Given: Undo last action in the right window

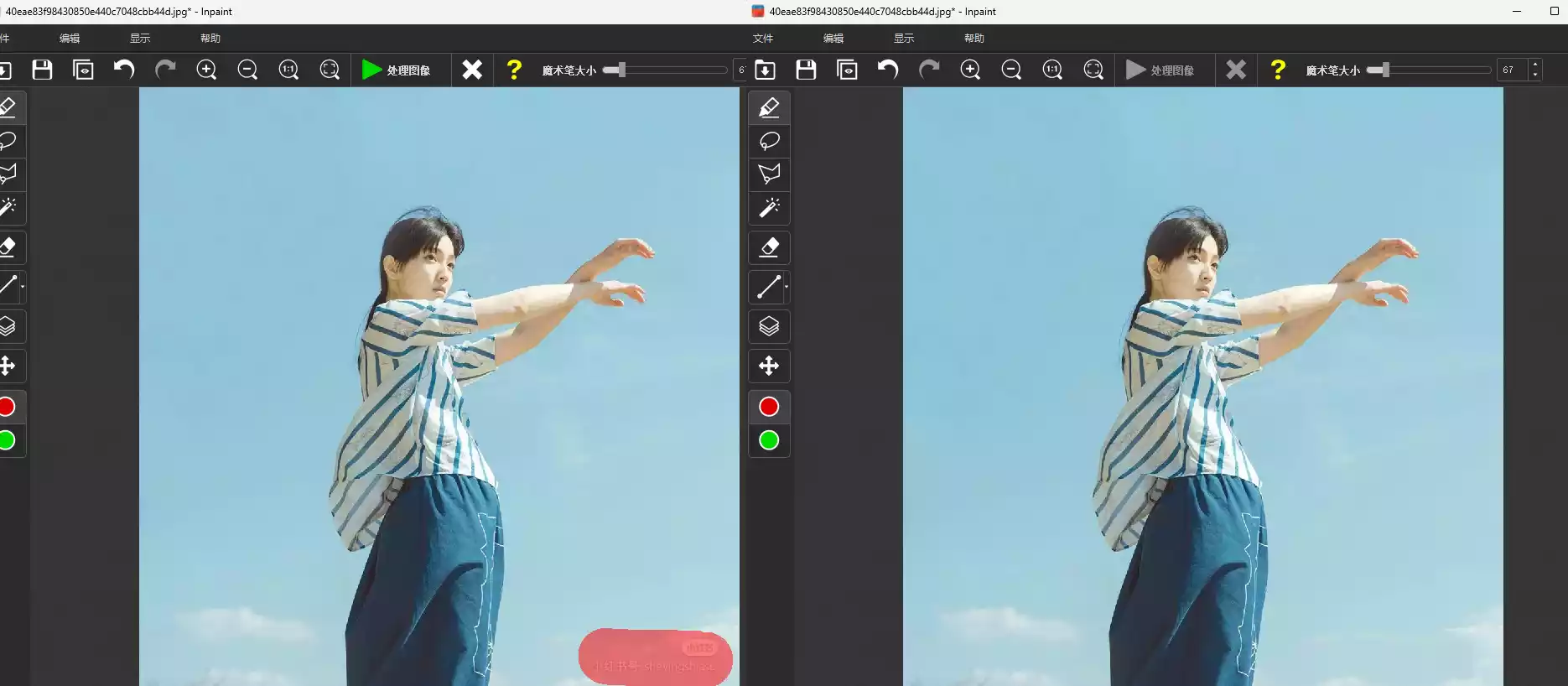Looking at the screenshot, I should pos(888,70).
